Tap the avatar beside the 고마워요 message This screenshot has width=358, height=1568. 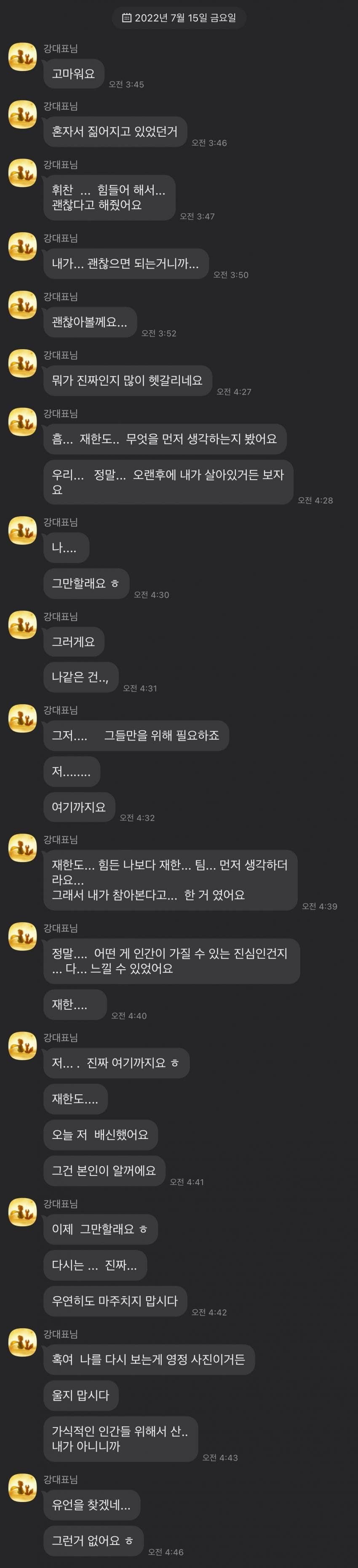[23, 57]
